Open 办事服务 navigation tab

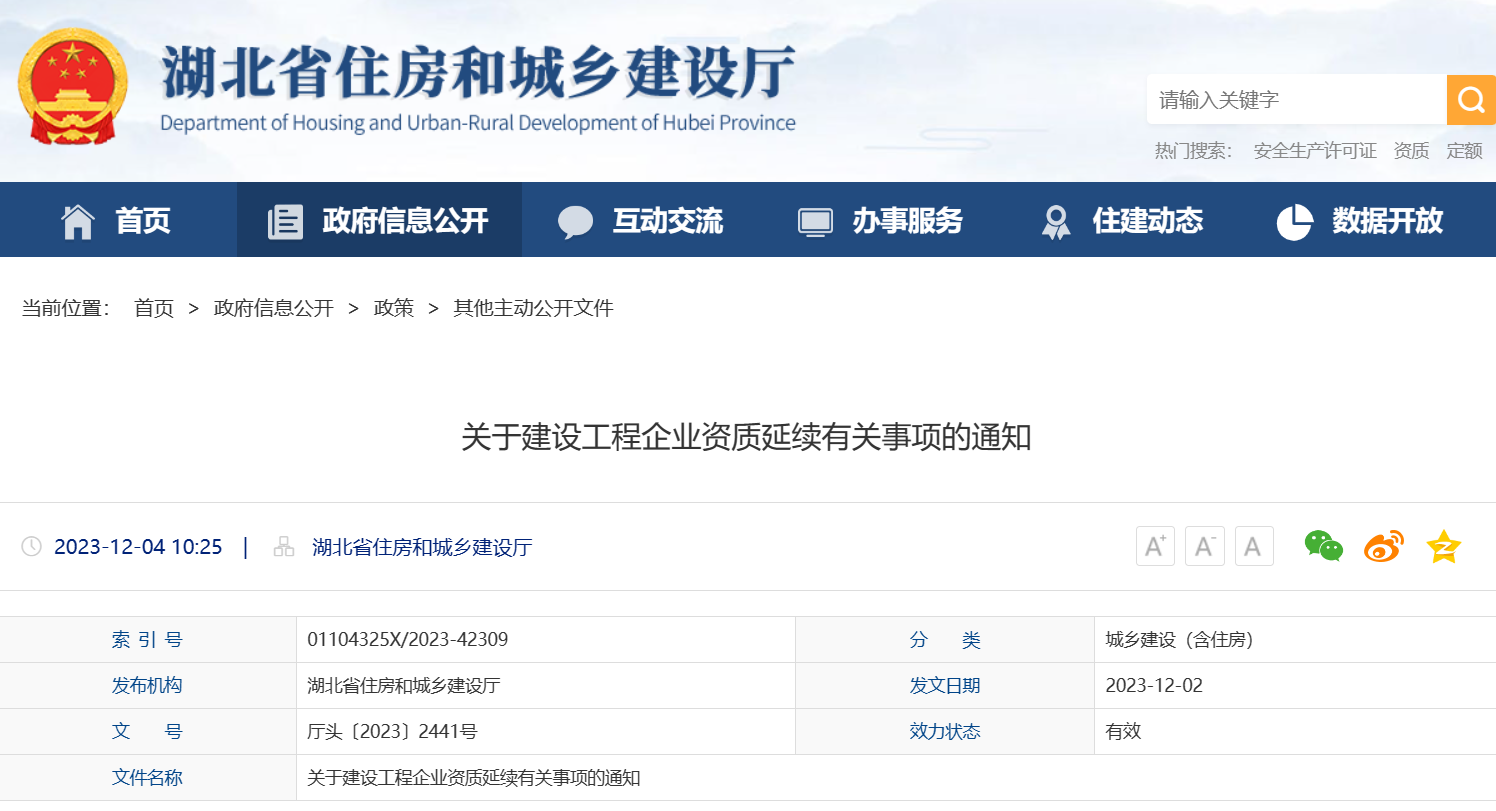tap(880, 220)
